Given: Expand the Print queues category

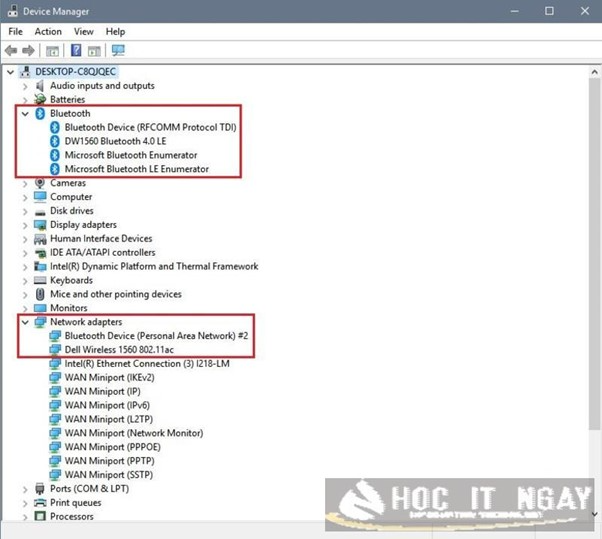Looking at the screenshot, I should pyautogui.click(x=25, y=503).
